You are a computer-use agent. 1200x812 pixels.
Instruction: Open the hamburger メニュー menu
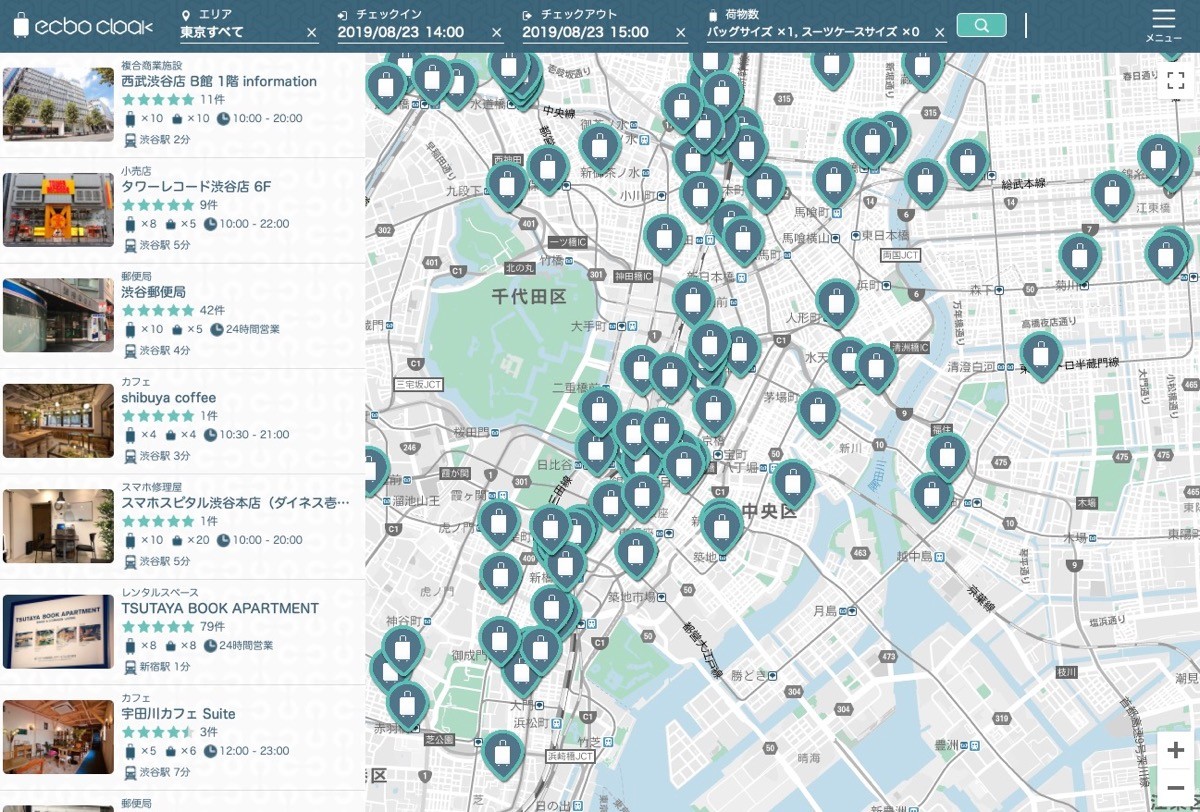pyautogui.click(x=1163, y=25)
